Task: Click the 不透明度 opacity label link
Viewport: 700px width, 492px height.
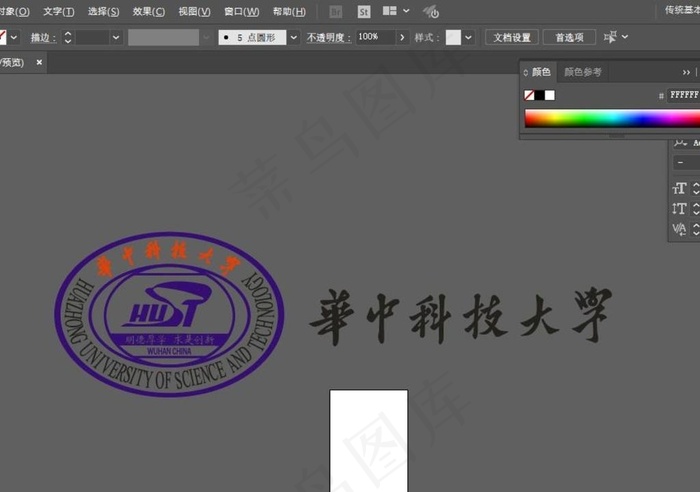Action: pos(329,38)
